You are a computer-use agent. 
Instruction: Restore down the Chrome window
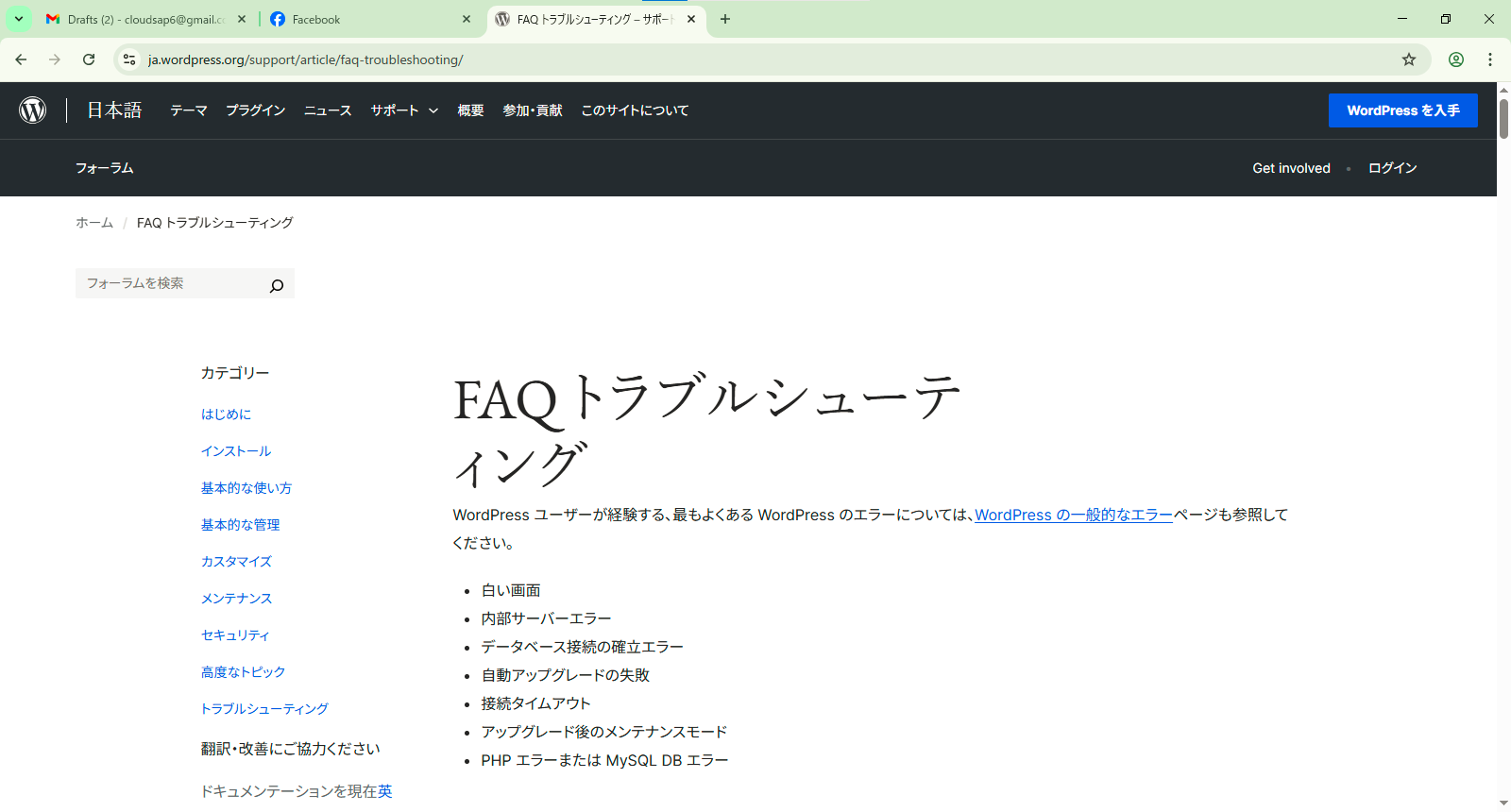point(1446,19)
